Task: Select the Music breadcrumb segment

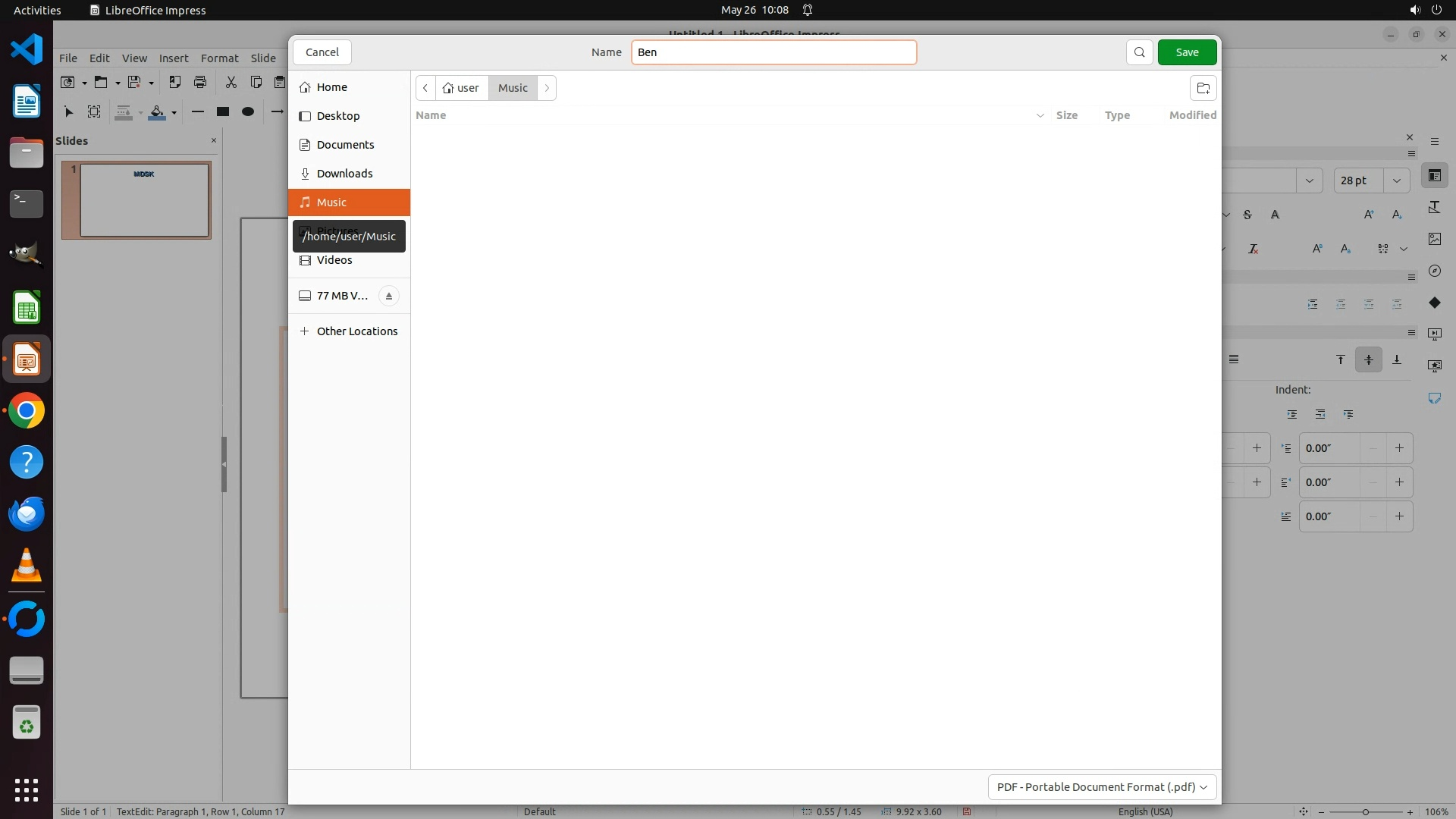Action: [513, 88]
